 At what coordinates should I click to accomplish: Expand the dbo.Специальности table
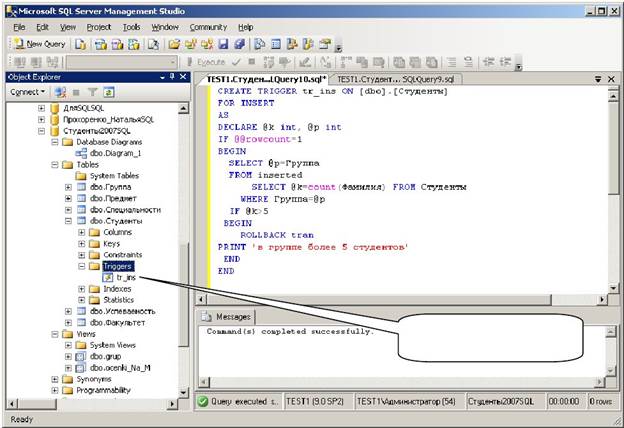(x=68, y=209)
